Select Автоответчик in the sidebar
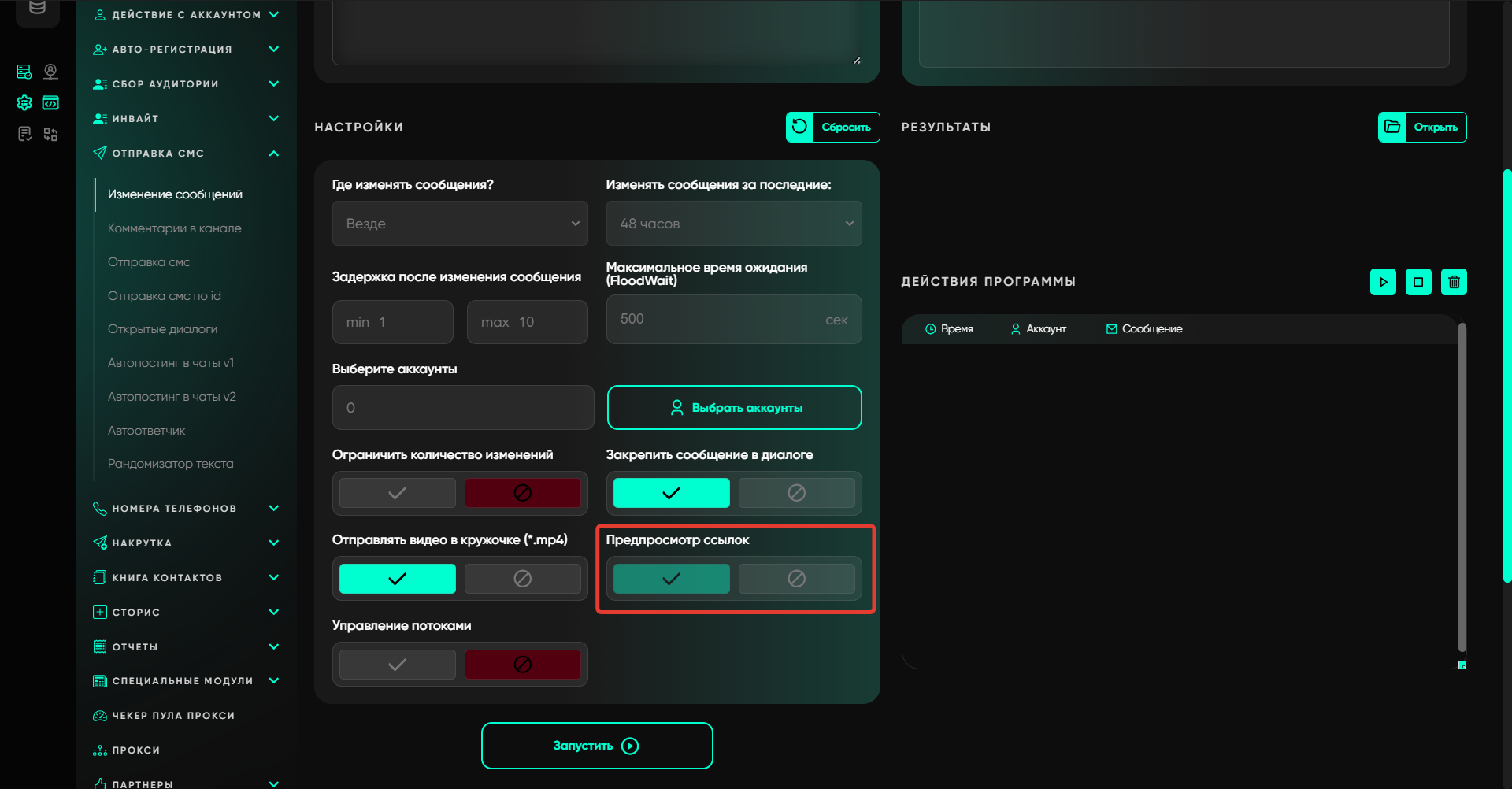Viewport: 1512px width, 789px height. [146, 431]
